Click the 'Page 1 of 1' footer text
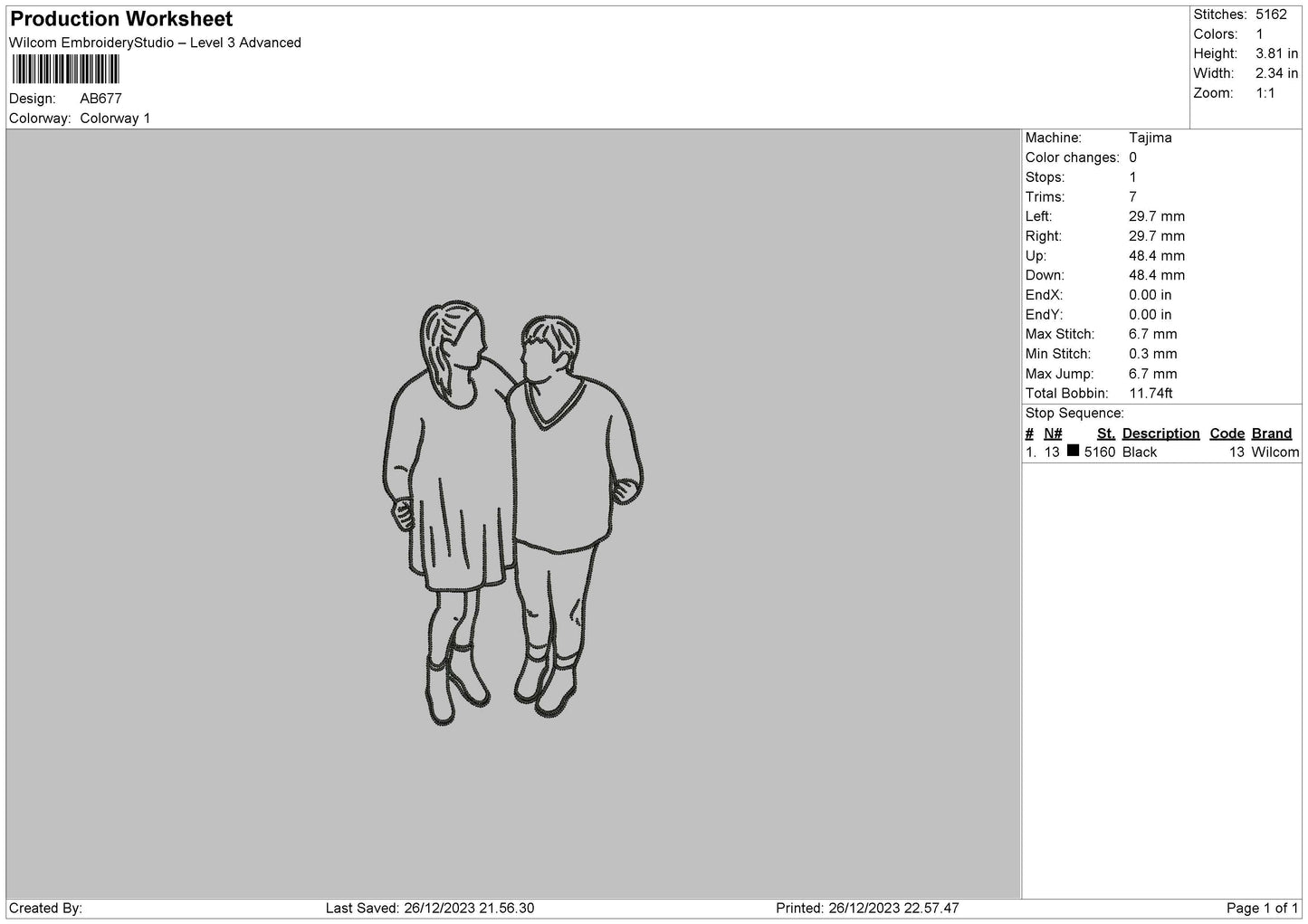The image size is (1308, 924). point(1263,908)
